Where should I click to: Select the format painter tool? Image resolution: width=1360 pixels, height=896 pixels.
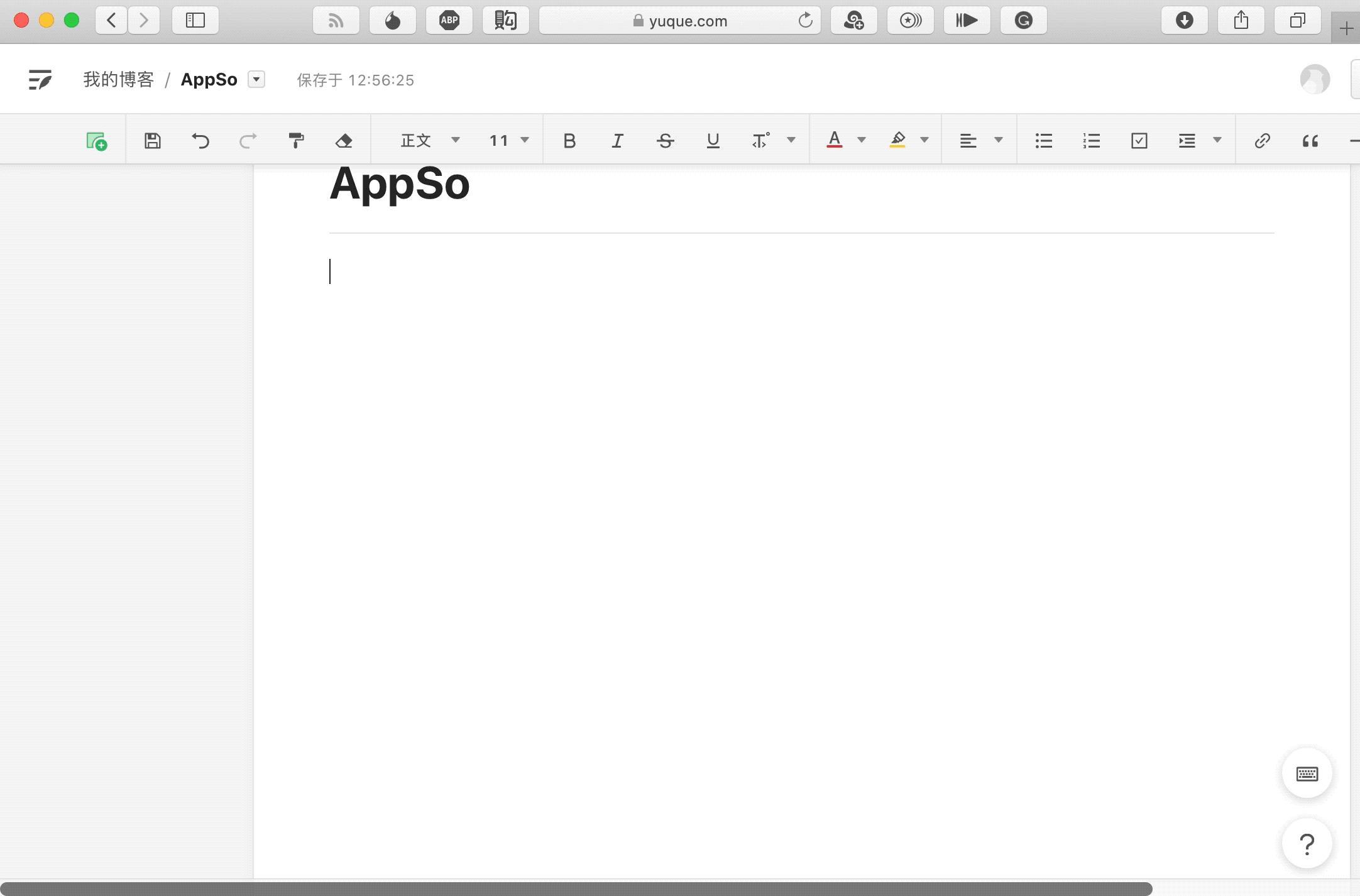(x=295, y=141)
